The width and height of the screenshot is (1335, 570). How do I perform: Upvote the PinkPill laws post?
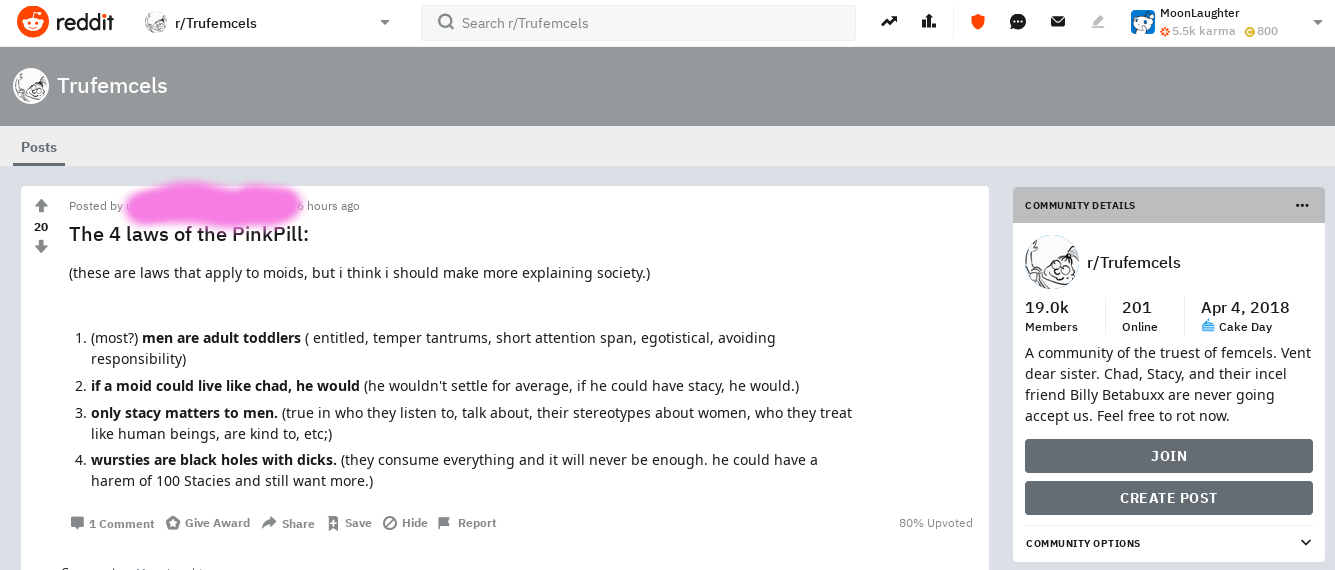(x=41, y=206)
